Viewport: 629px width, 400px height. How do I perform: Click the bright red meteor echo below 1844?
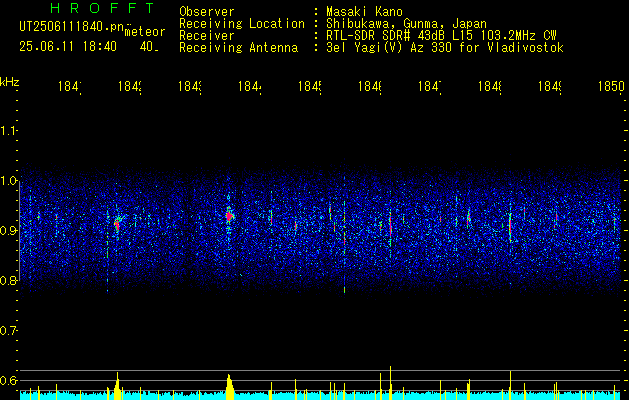click(229, 217)
